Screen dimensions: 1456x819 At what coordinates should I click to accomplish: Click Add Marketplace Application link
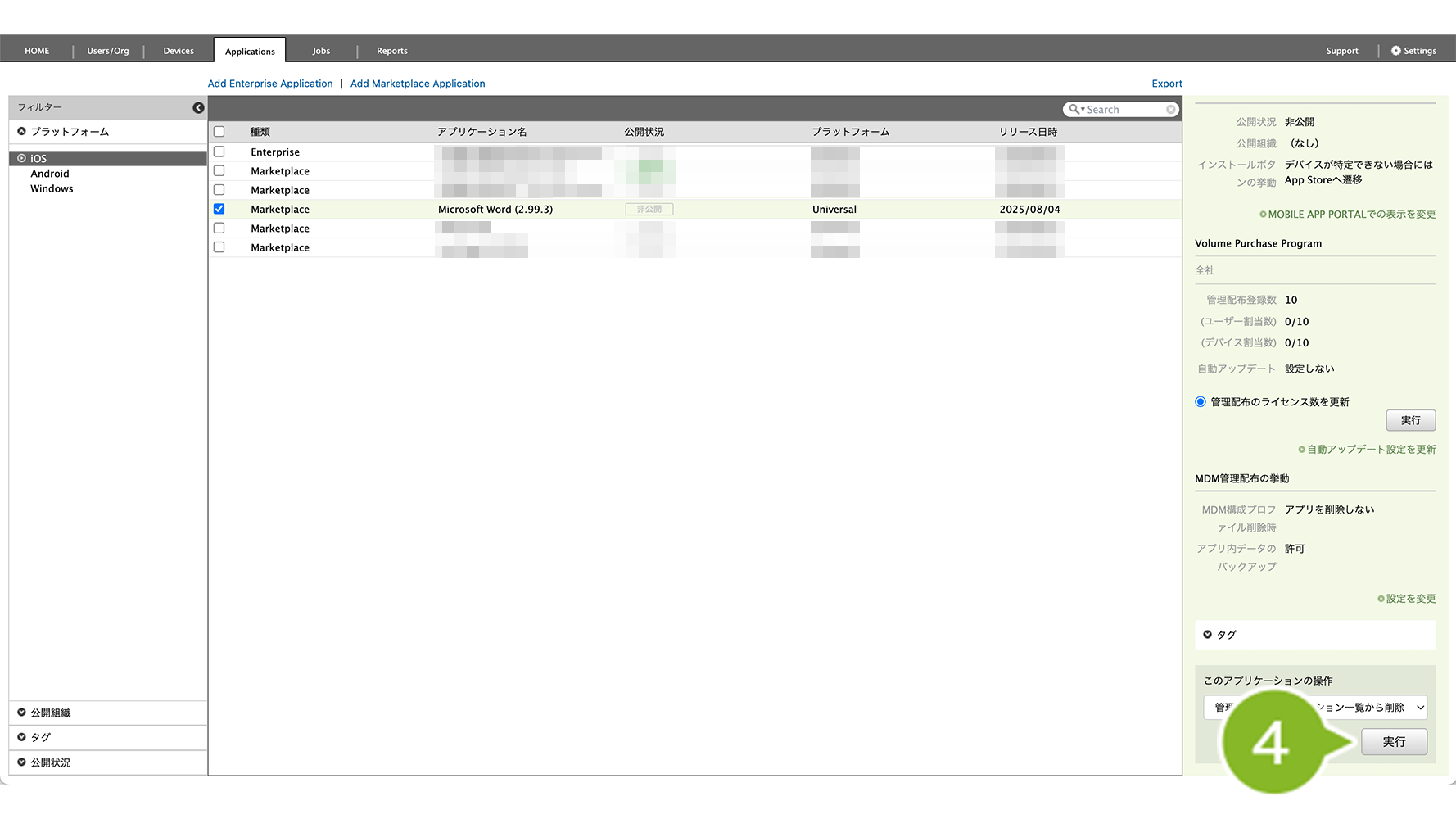pos(418,84)
